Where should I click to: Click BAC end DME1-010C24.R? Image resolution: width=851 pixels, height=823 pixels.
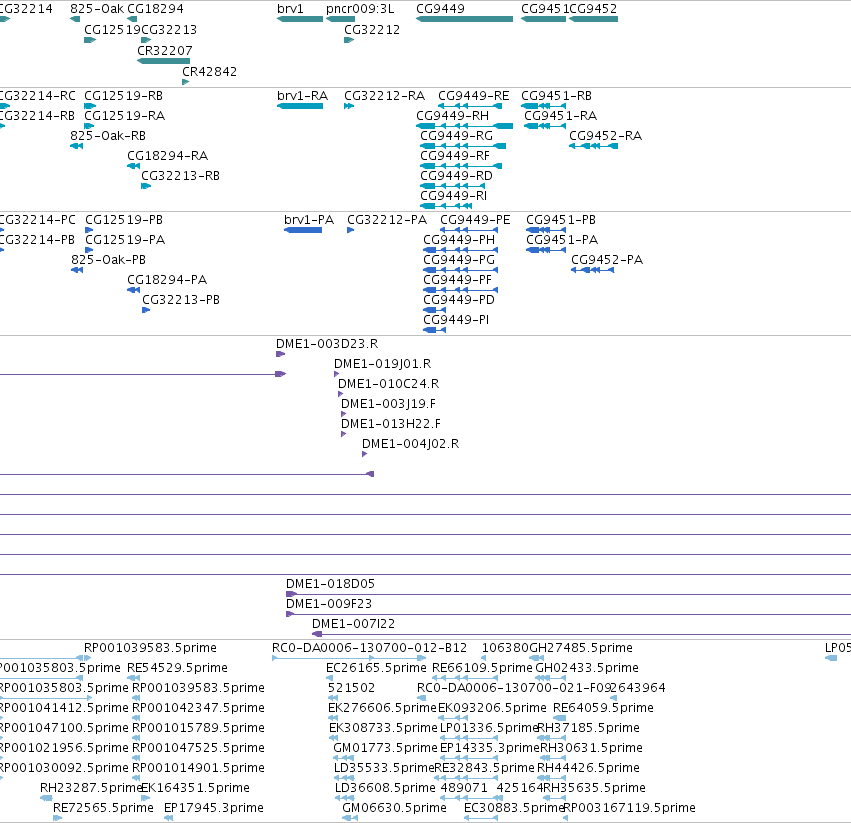pyautogui.click(x=340, y=394)
